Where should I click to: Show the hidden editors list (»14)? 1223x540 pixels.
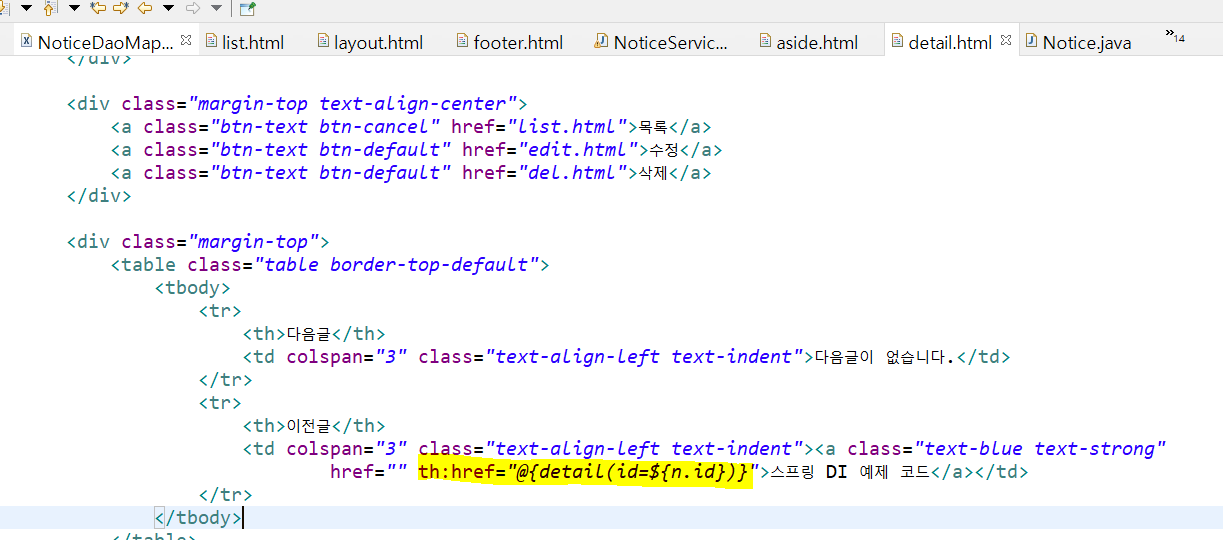pos(1175,37)
